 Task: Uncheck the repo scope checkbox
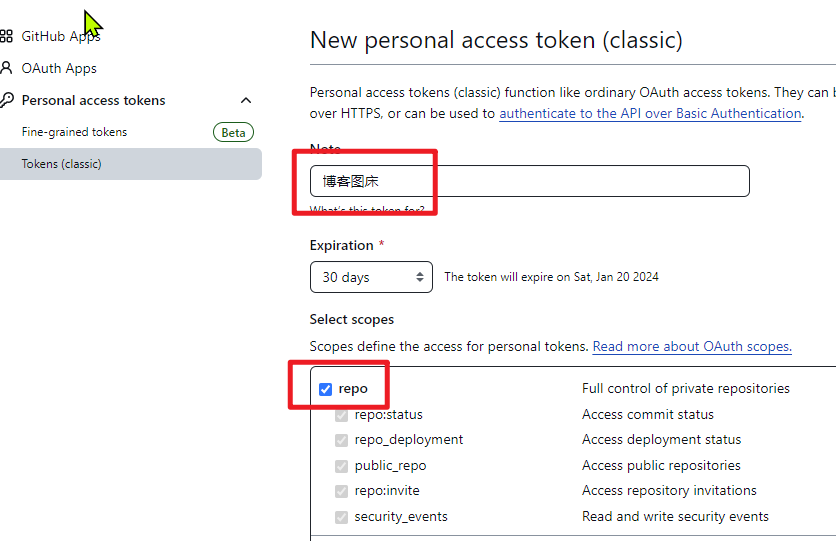pos(325,389)
